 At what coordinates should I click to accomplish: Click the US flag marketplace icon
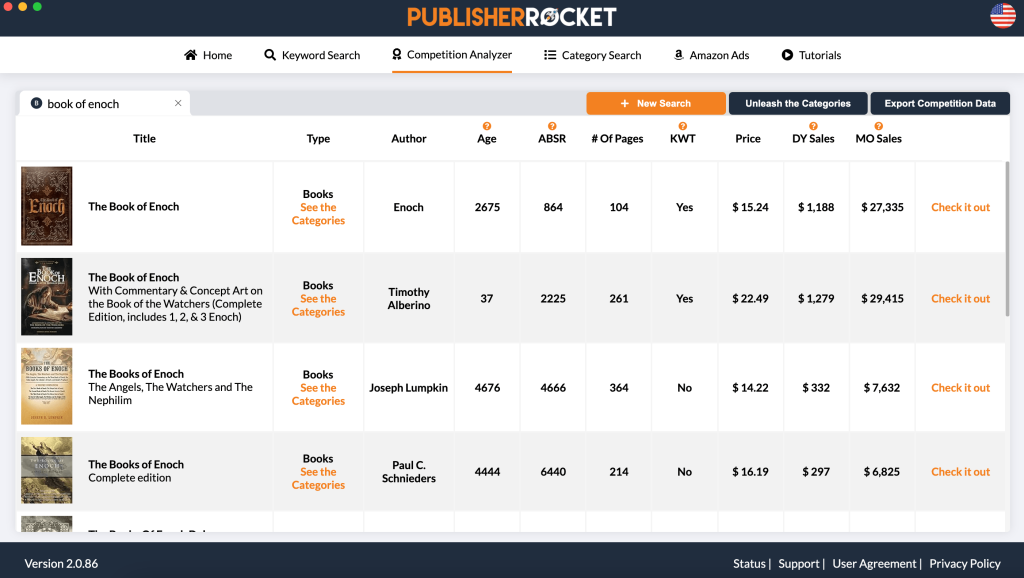pos(1002,16)
